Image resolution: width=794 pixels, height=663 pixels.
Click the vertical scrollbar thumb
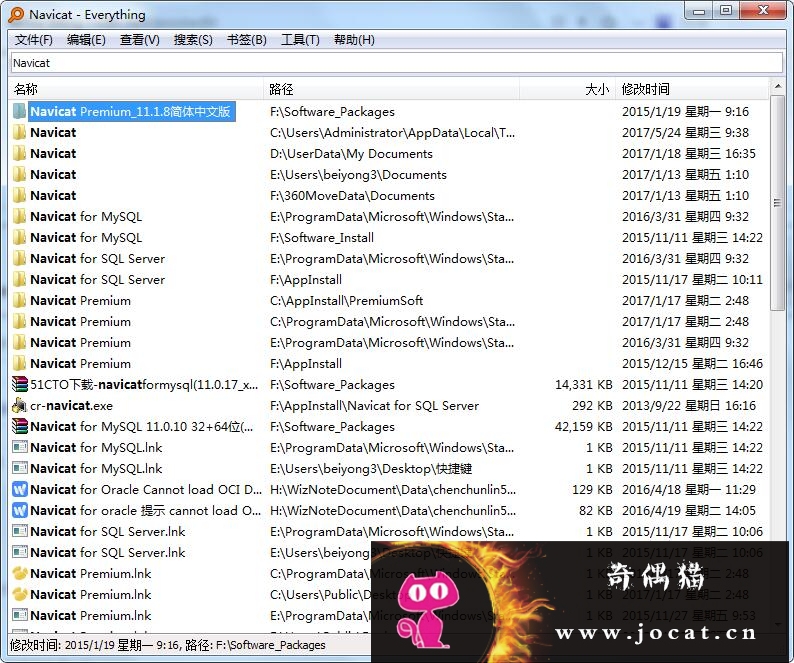(x=777, y=203)
